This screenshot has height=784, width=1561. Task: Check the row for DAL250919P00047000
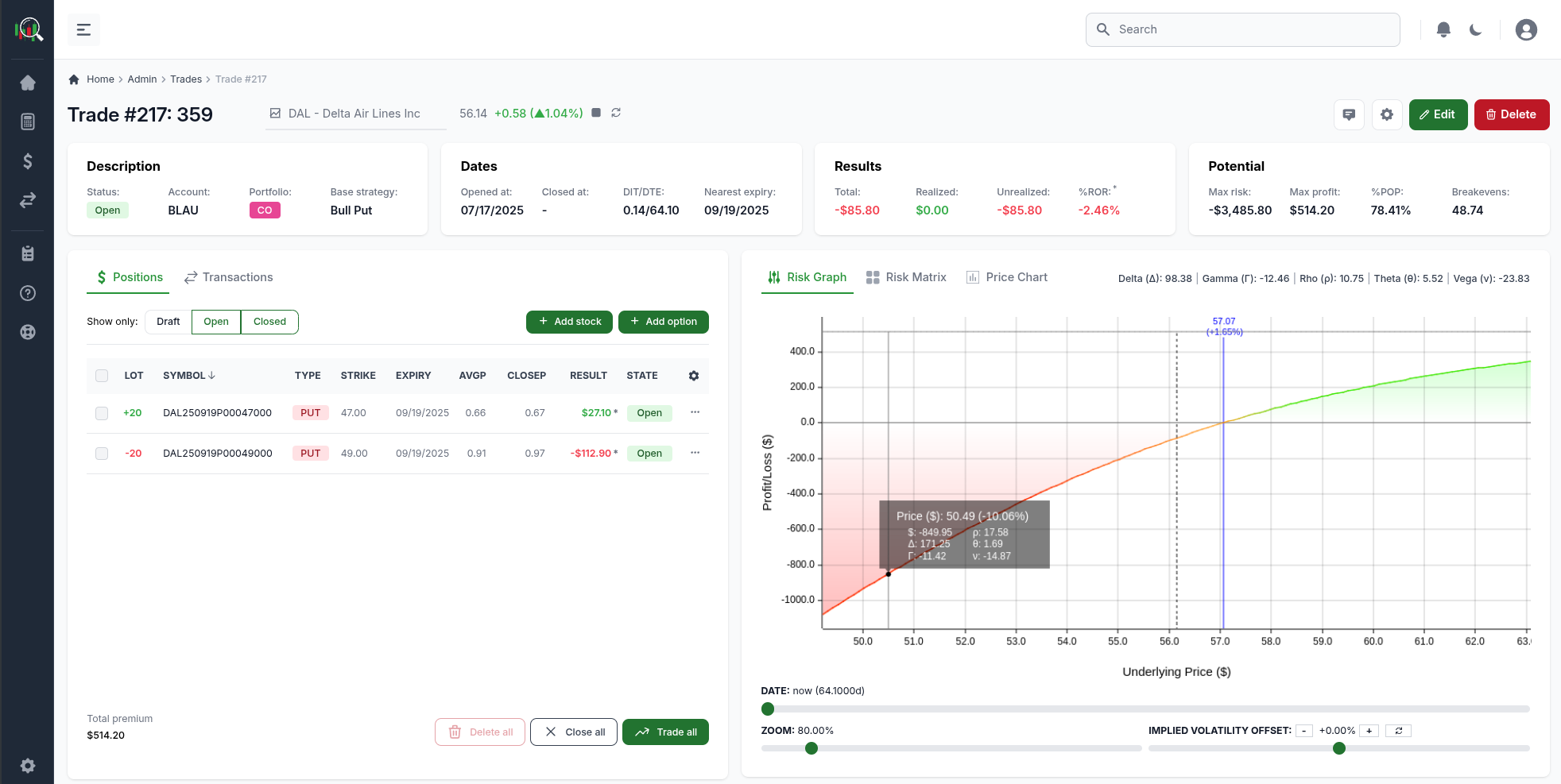click(x=101, y=412)
